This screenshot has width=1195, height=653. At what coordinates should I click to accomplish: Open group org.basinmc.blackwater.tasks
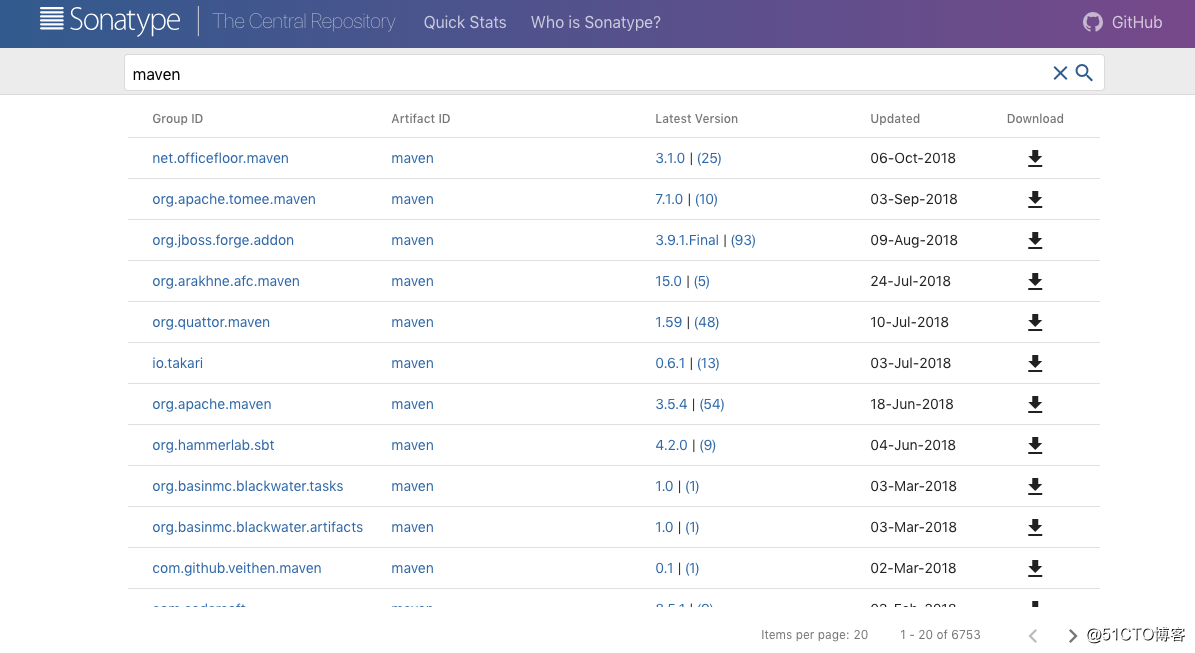(x=248, y=486)
